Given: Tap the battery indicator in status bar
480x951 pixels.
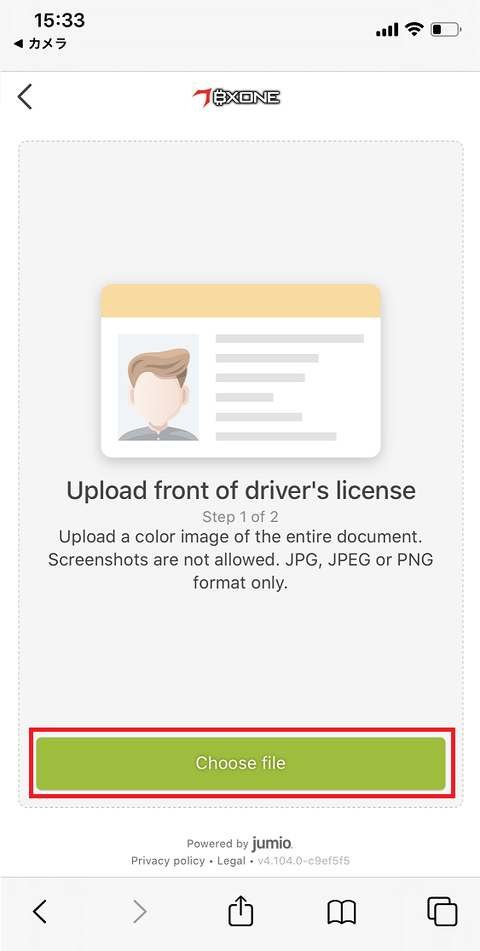Looking at the screenshot, I should [446, 29].
